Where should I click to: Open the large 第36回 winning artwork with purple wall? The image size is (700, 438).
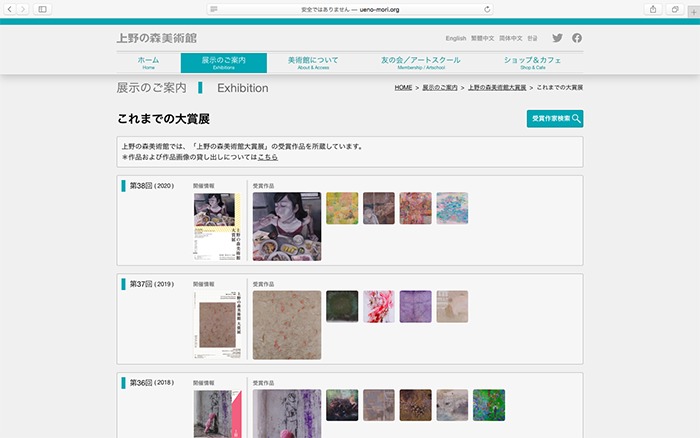287,413
